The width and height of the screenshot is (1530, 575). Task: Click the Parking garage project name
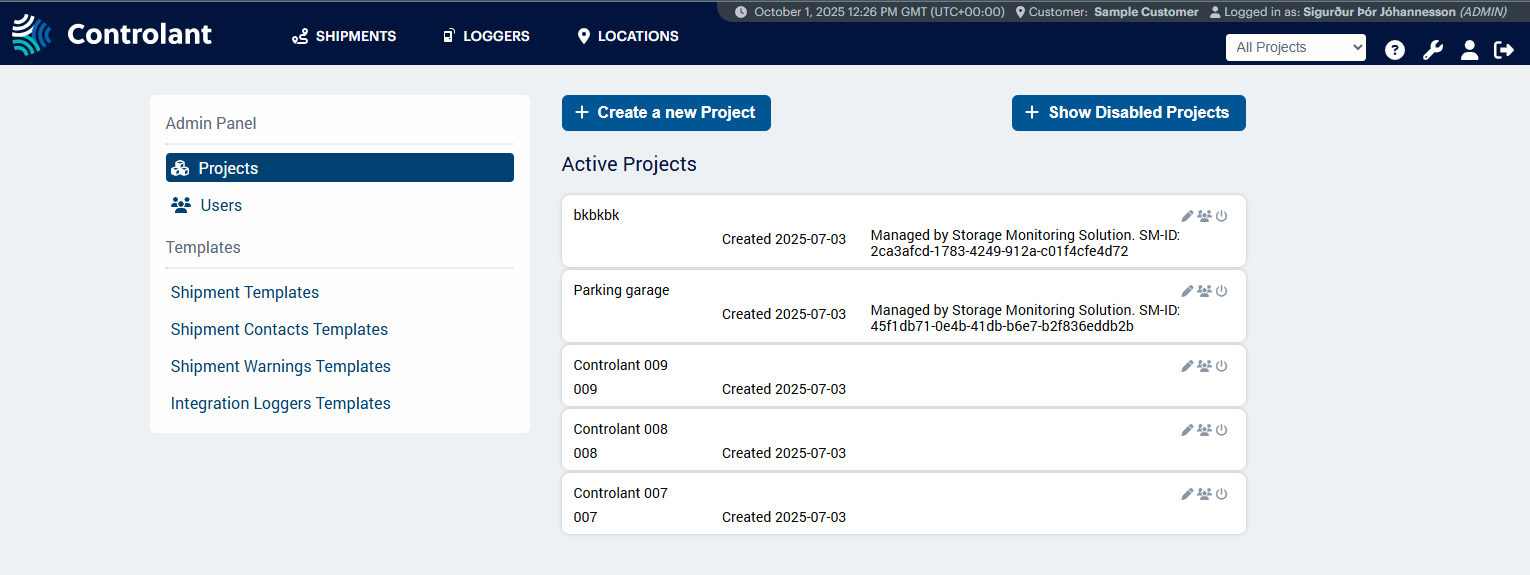click(x=621, y=290)
